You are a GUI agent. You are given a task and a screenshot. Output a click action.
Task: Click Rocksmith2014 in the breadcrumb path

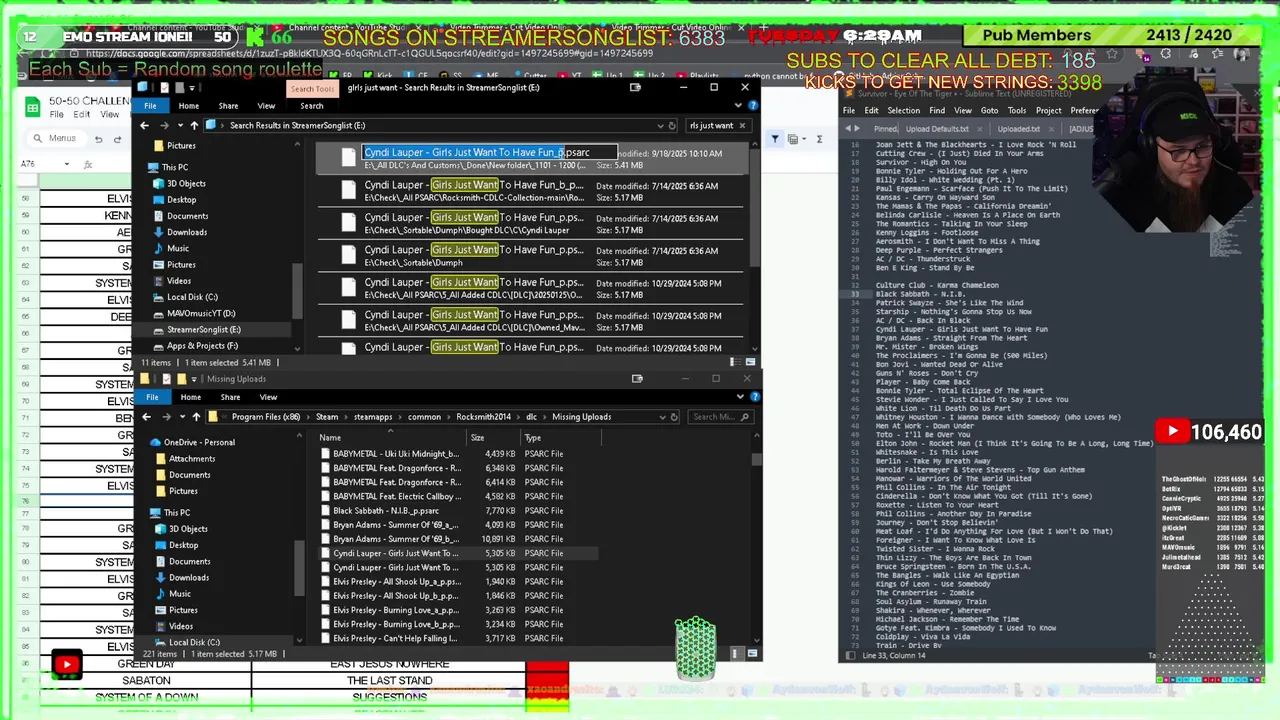coord(483,416)
